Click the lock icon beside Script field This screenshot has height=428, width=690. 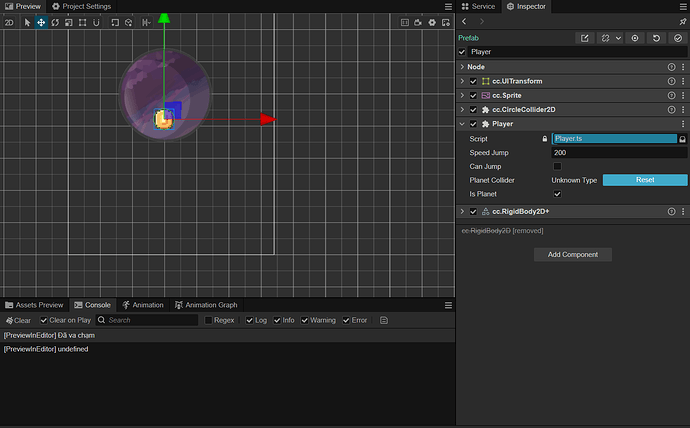[x=545, y=139]
